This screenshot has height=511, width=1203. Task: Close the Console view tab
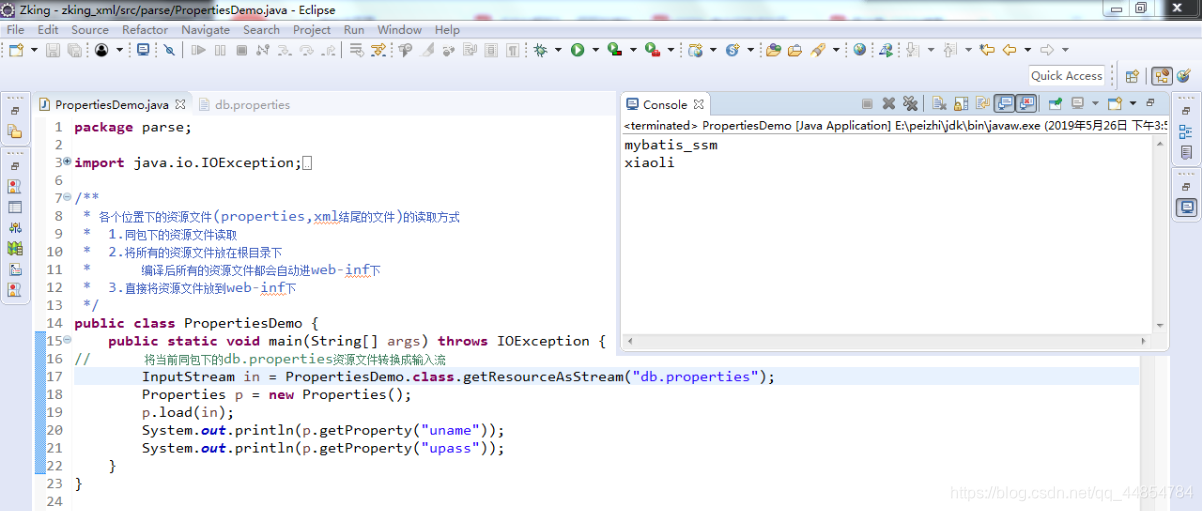[x=699, y=104]
